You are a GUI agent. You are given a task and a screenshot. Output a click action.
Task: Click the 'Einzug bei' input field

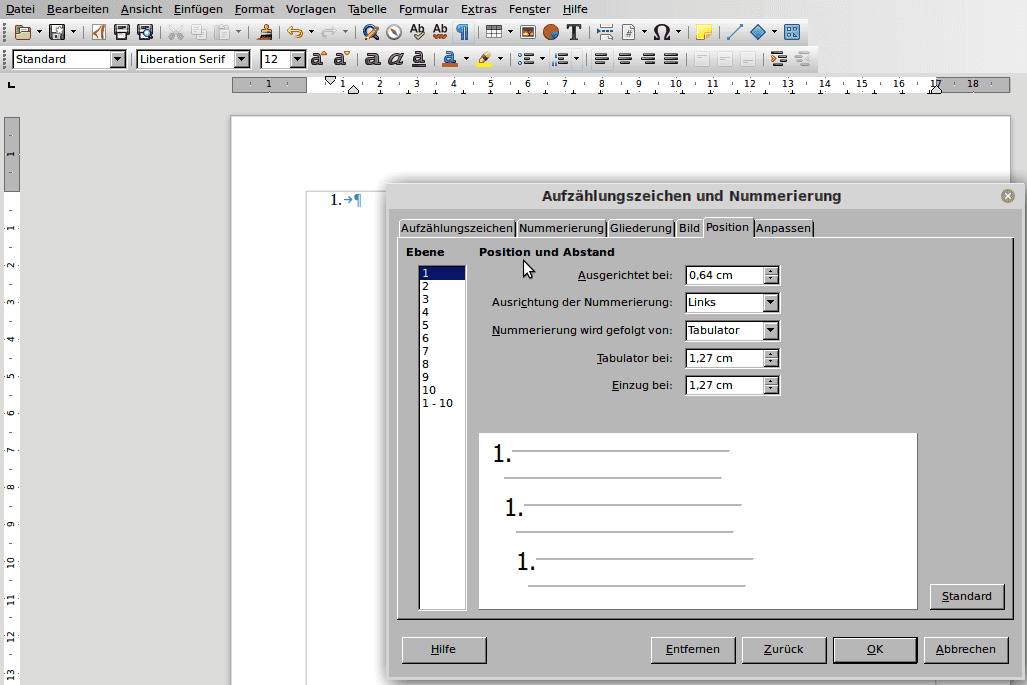tap(724, 386)
